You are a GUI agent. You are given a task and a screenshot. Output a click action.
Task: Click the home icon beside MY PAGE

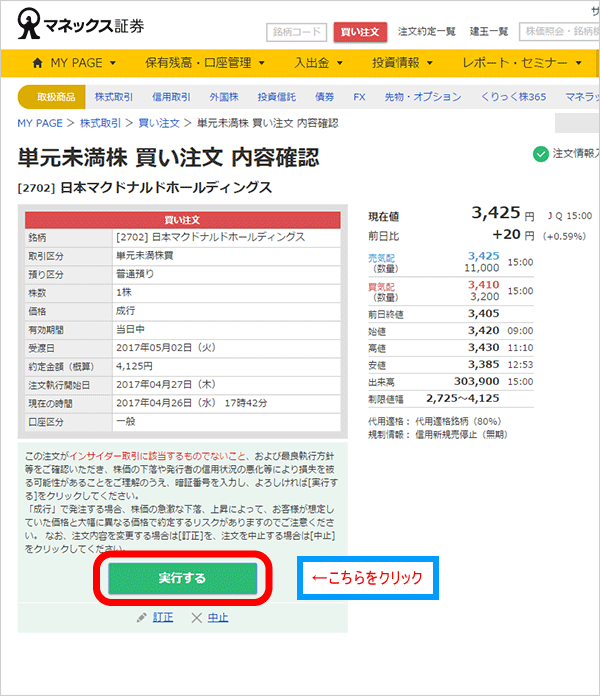point(38,63)
